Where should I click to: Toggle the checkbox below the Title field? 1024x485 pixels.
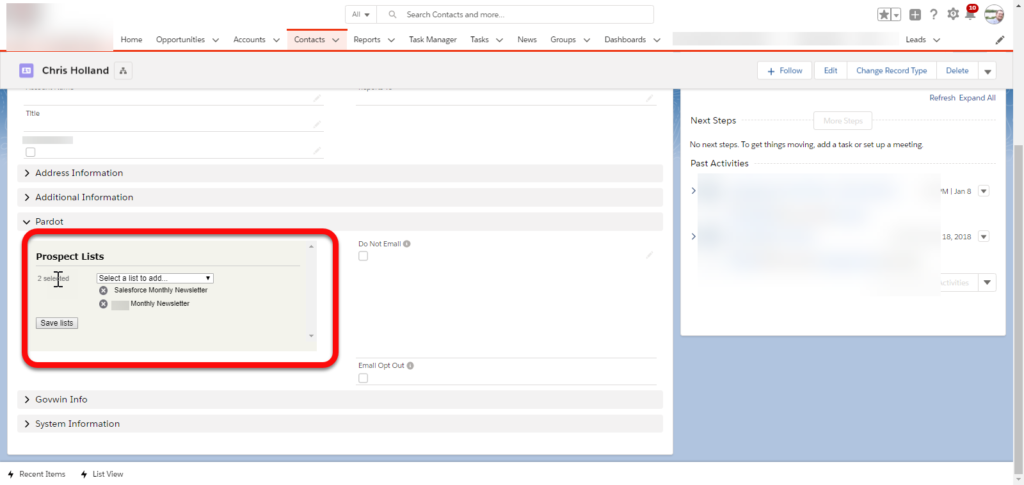(x=30, y=152)
